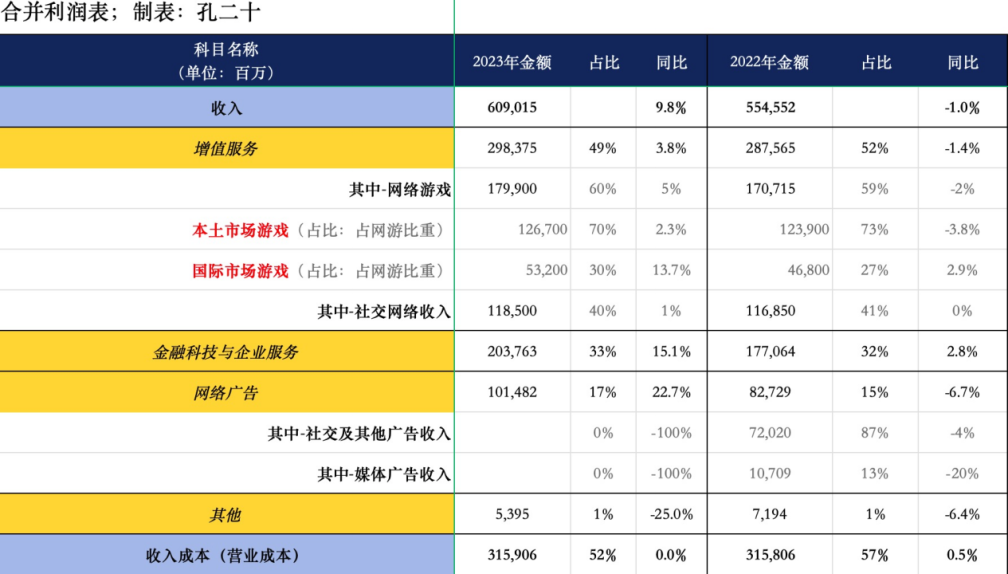
Task: Select the 其中-社交及其他广告收入 row label
Action: coord(359,434)
